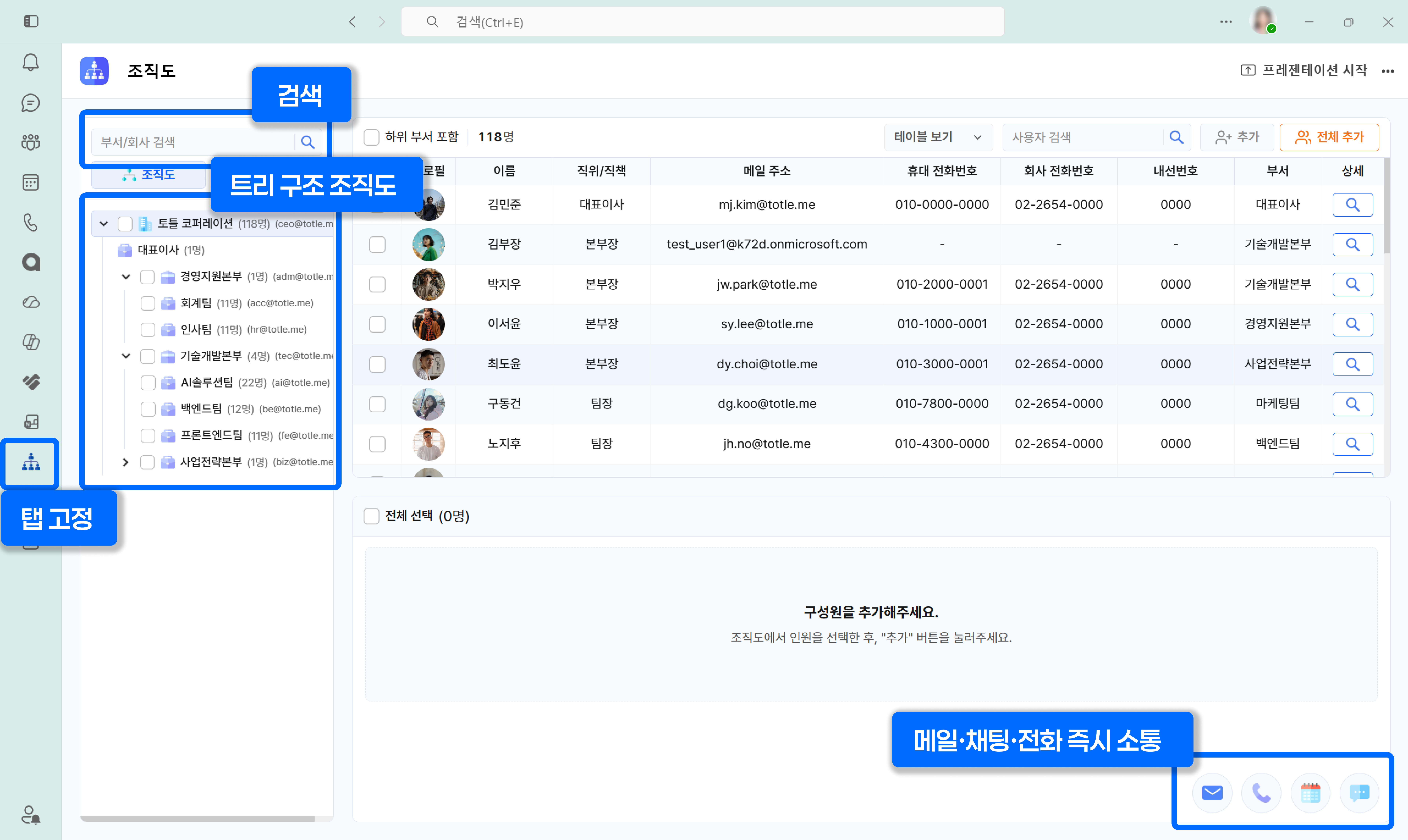This screenshot has height=840, width=1408.
Task: Open the title bar more options dots
Action: (1226, 21)
